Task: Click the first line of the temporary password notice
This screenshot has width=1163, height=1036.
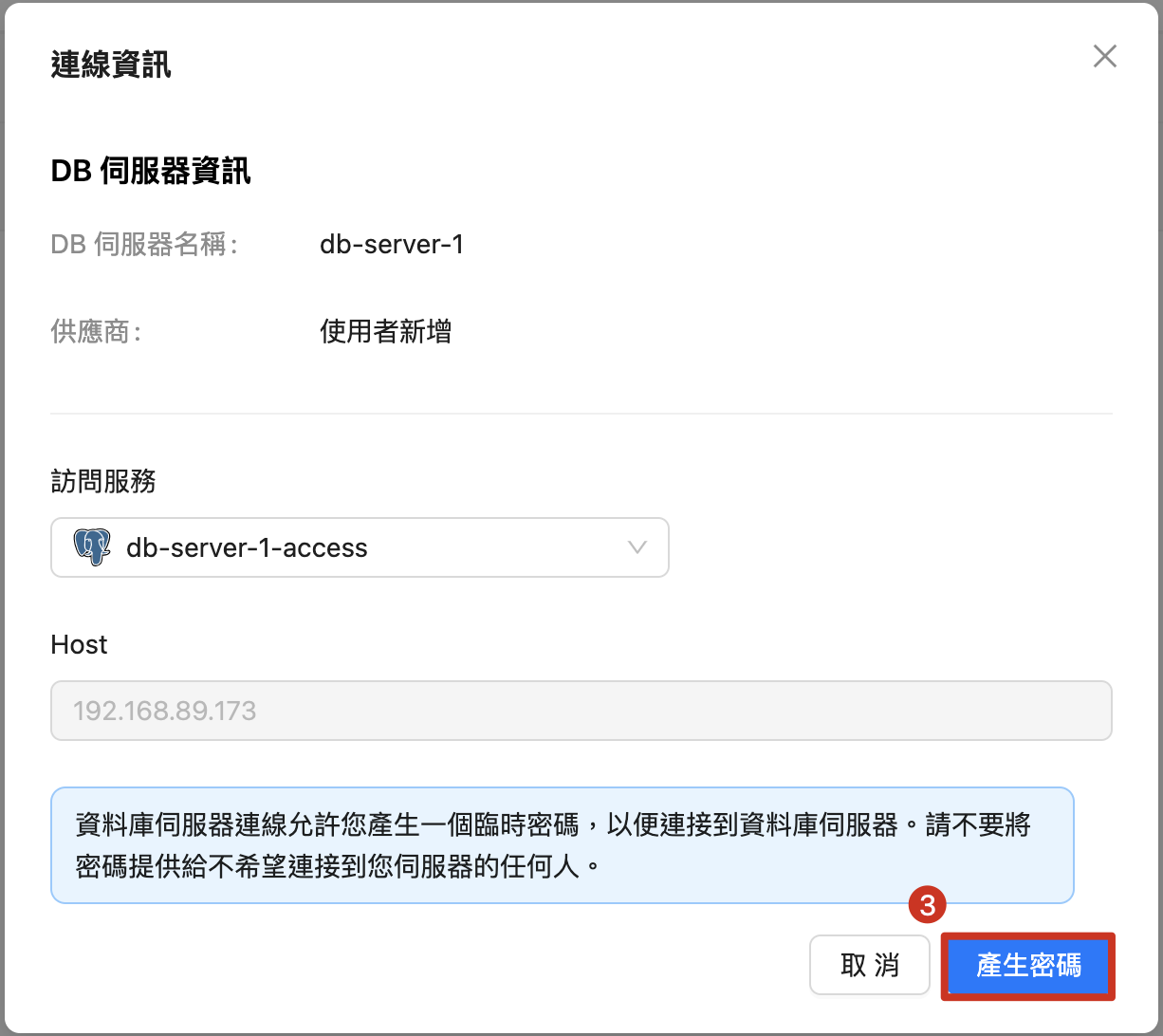Action: coord(552,824)
